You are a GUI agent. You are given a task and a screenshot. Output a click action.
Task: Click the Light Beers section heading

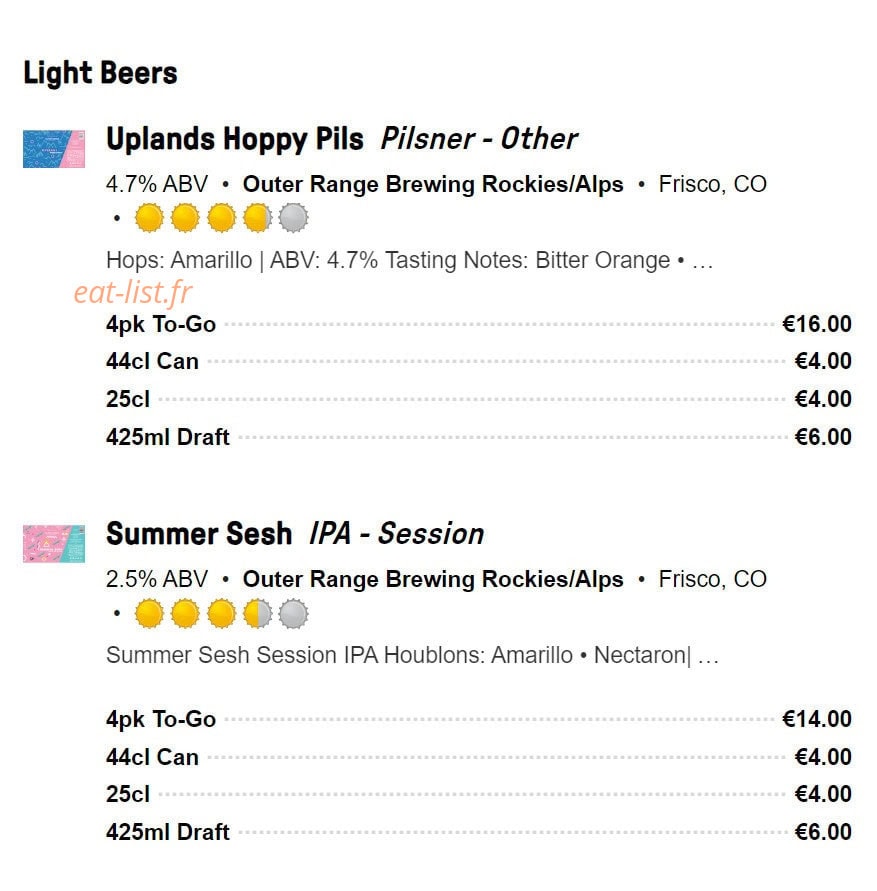101,73
